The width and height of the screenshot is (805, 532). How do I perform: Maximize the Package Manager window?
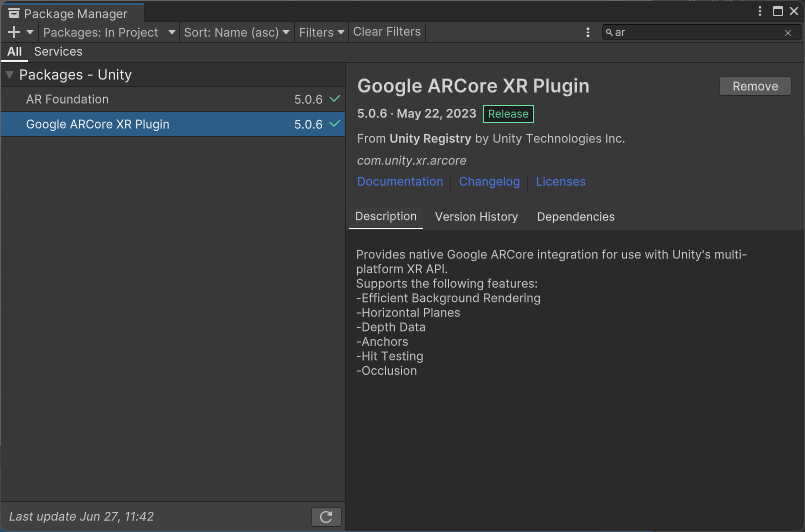(778, 11)
